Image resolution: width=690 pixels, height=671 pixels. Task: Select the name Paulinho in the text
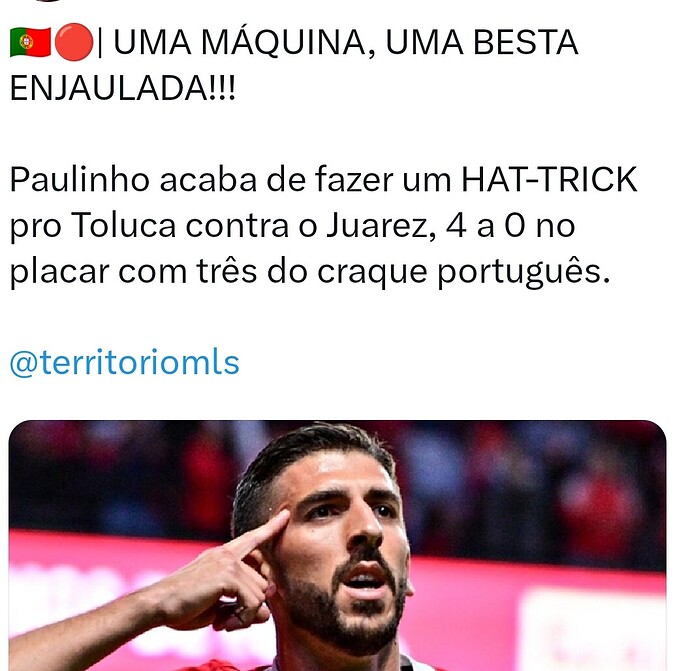point(80,179)
